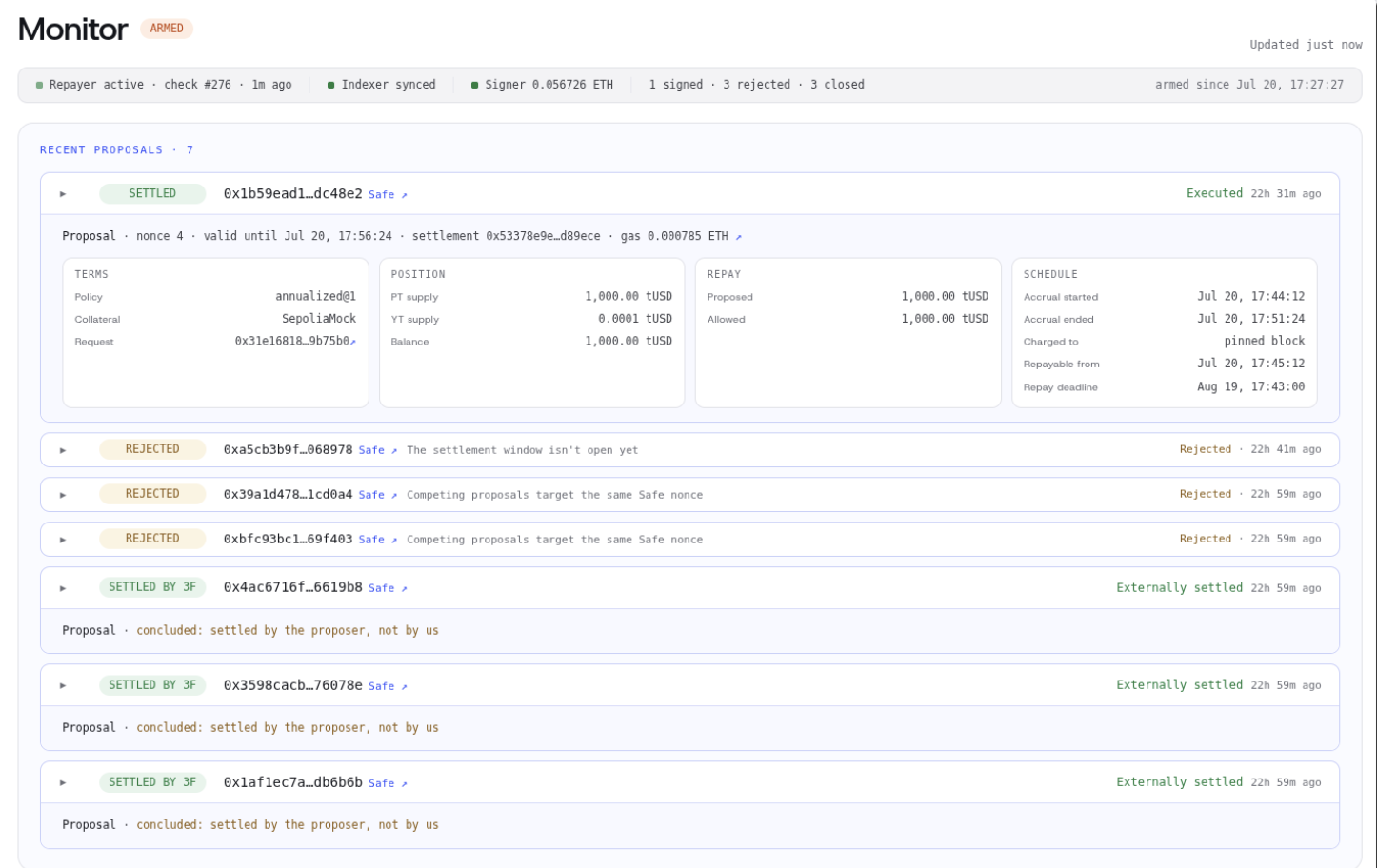Open the settlement transaction external link arrow

(x=738, y=237)
